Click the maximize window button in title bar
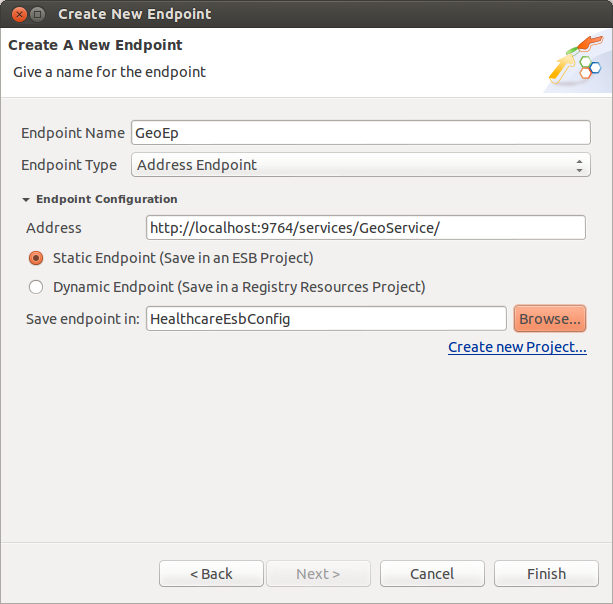 [38, 14]
